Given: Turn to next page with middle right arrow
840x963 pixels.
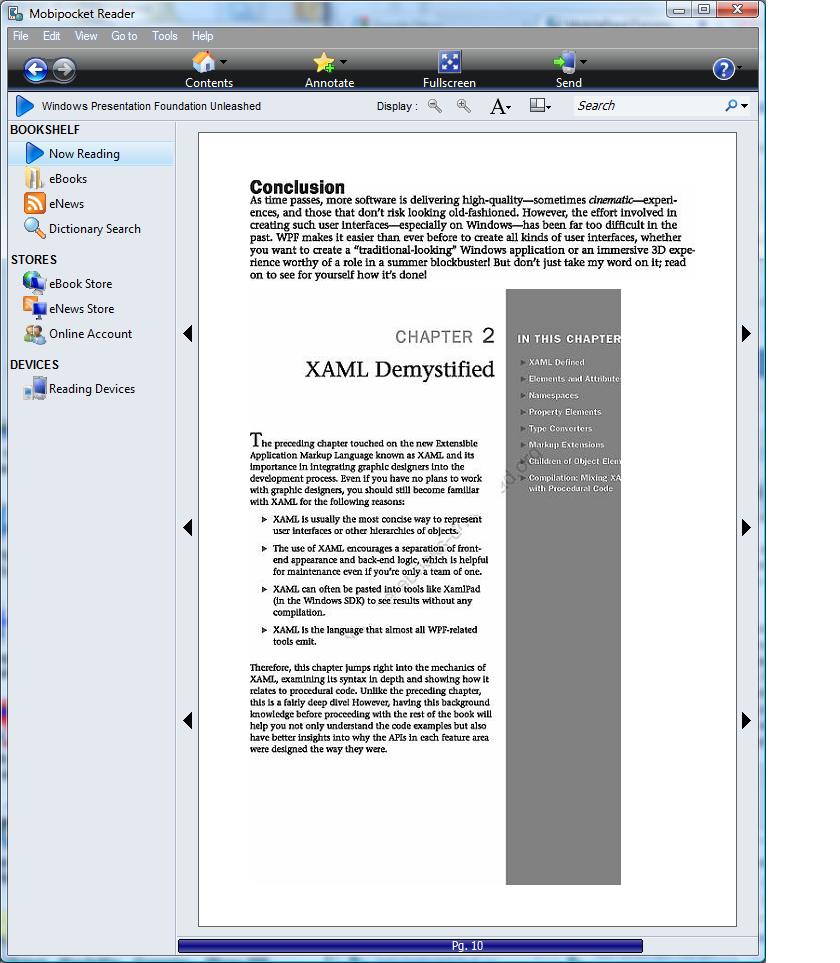Looking at the screenshot, I should [x=746, y=528].
